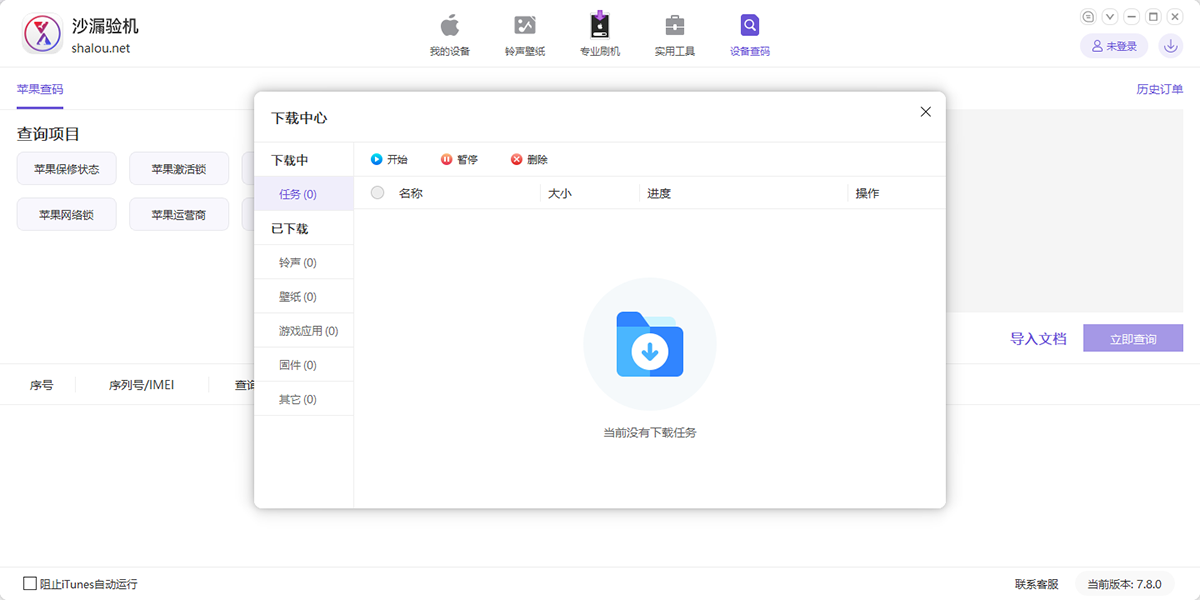Choose the 苹果保修状态 query option
Viewport: 1200px width, 600px height.
click(66, 169)
